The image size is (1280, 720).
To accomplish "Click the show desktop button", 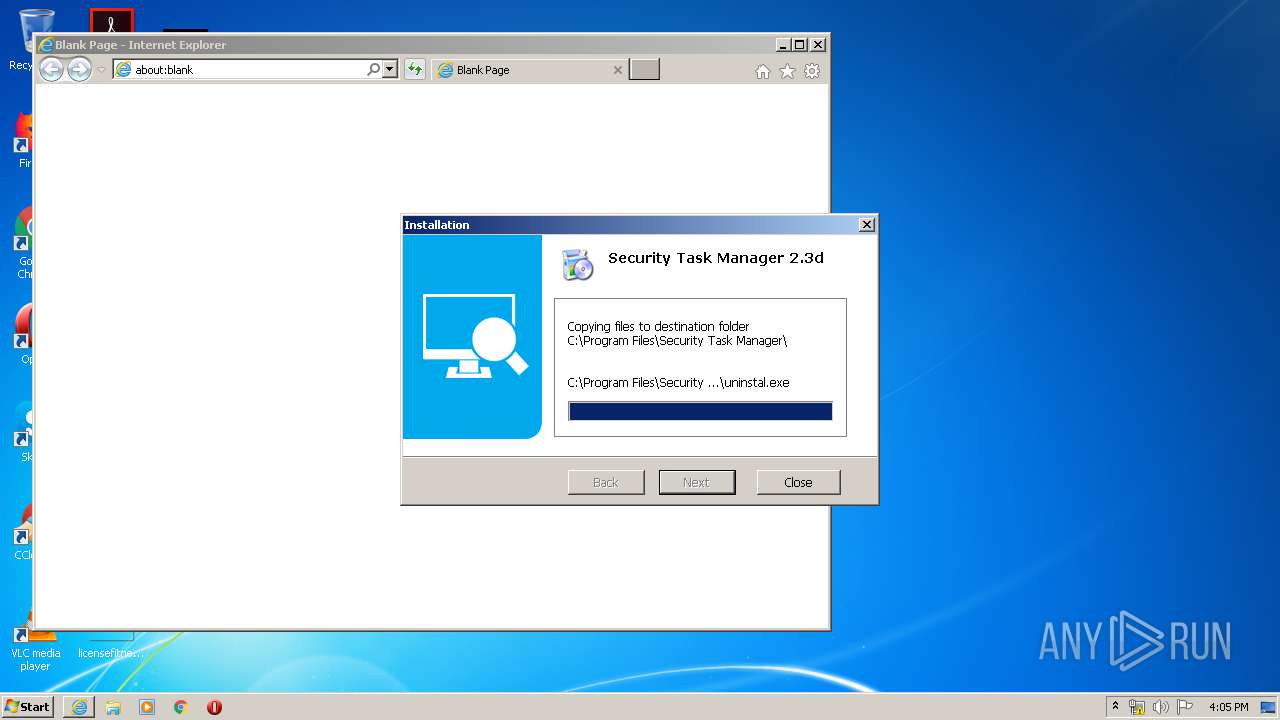I will coord(1270,707).
